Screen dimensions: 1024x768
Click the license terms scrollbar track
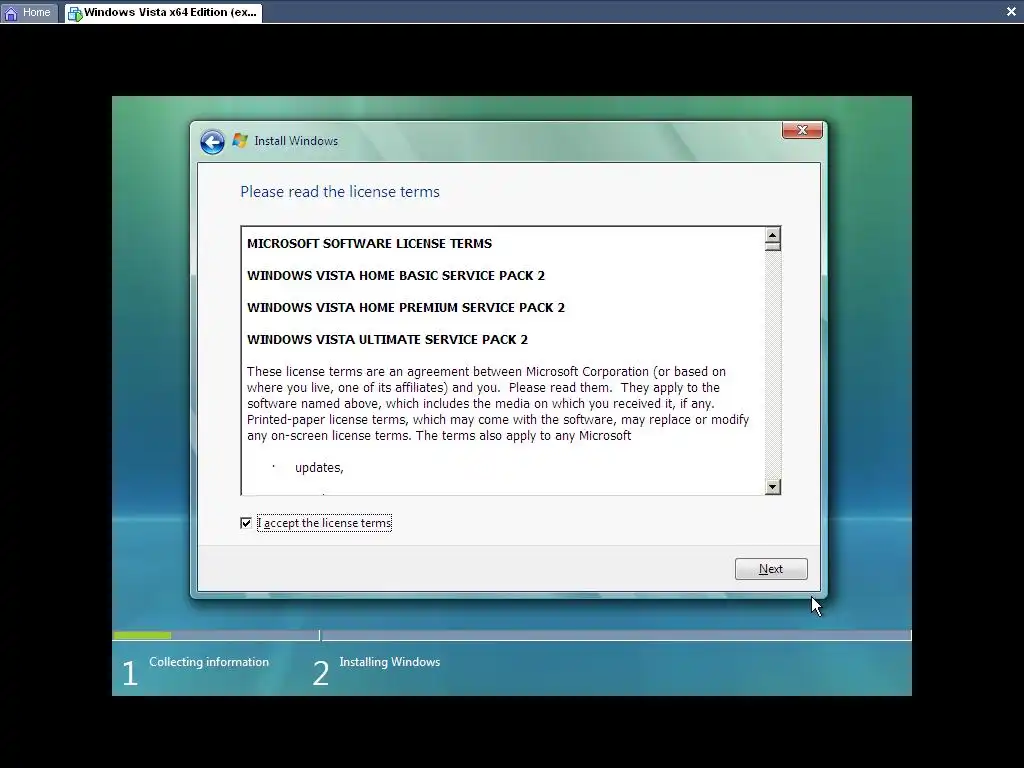coord(773,366)
